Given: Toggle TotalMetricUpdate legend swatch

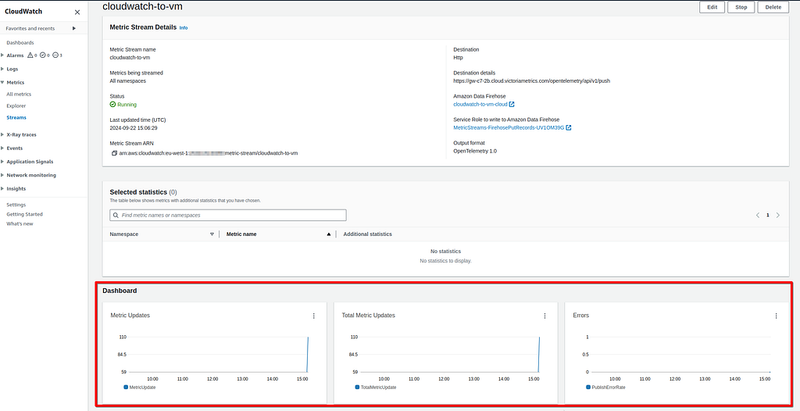Looking at the screenshot, I should point(357,388).
